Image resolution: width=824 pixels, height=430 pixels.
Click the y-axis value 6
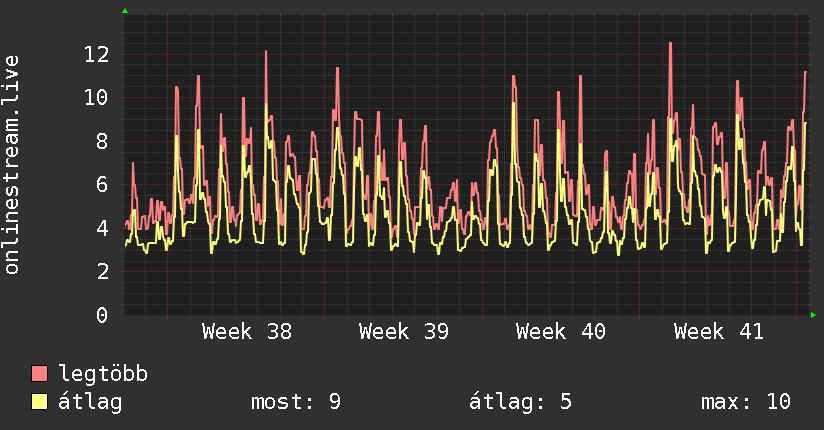(102, 185)
